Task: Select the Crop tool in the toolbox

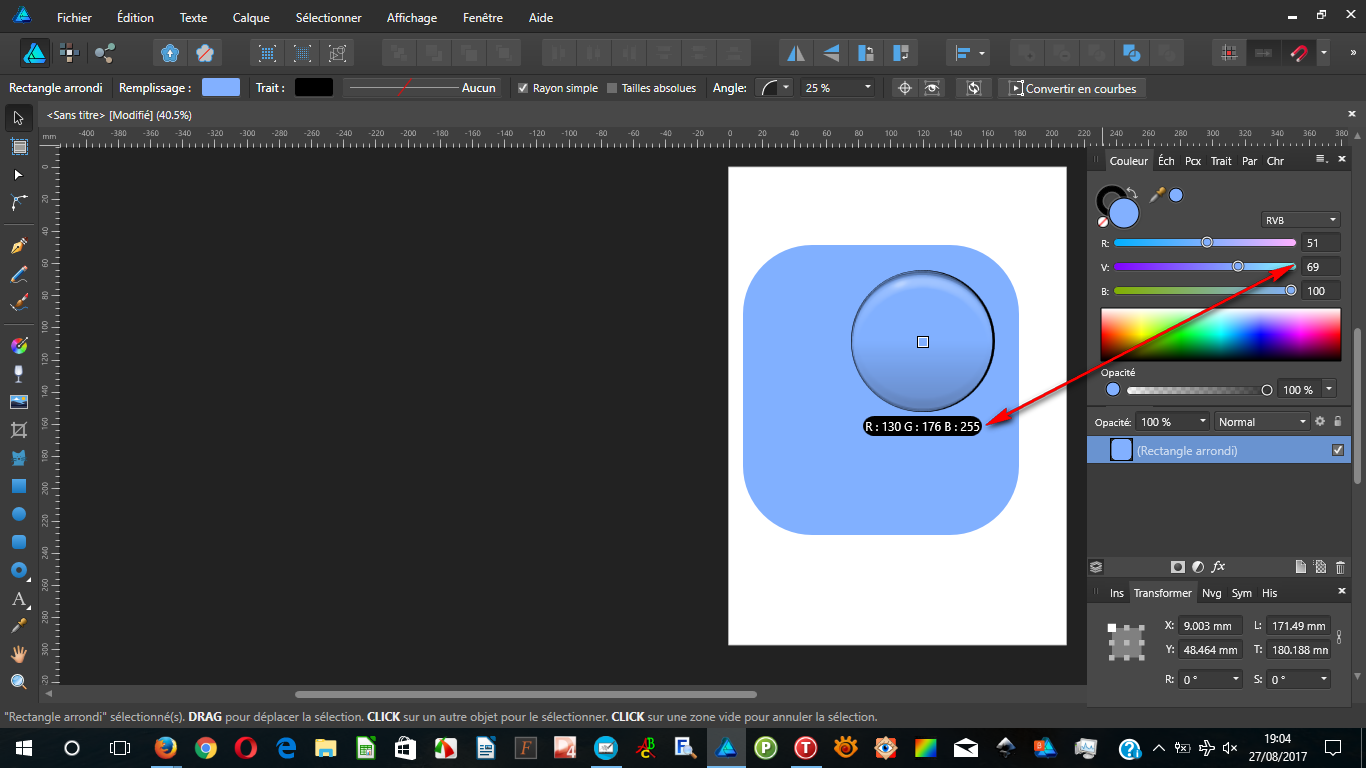Action: (18, 430)
